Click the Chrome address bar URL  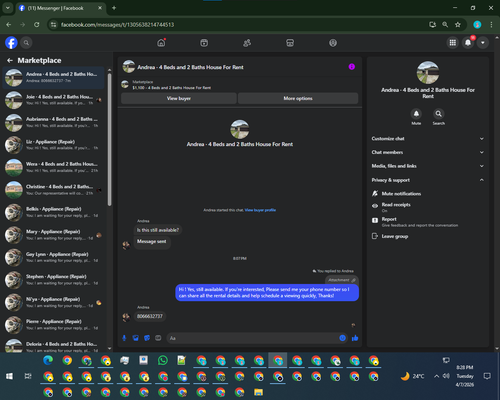coord(117,25)
